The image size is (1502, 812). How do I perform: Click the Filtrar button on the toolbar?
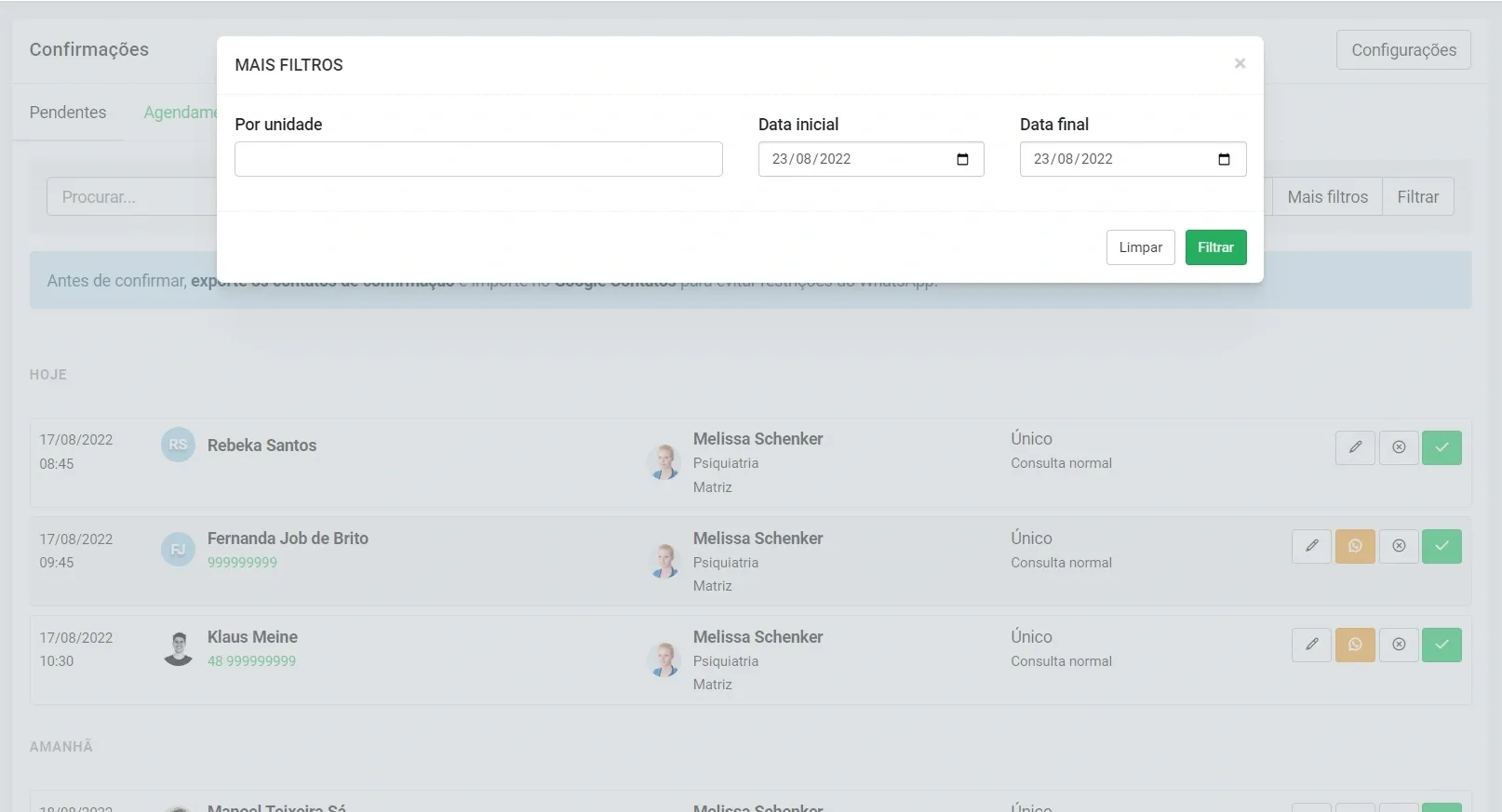[x=1417, y=197]
